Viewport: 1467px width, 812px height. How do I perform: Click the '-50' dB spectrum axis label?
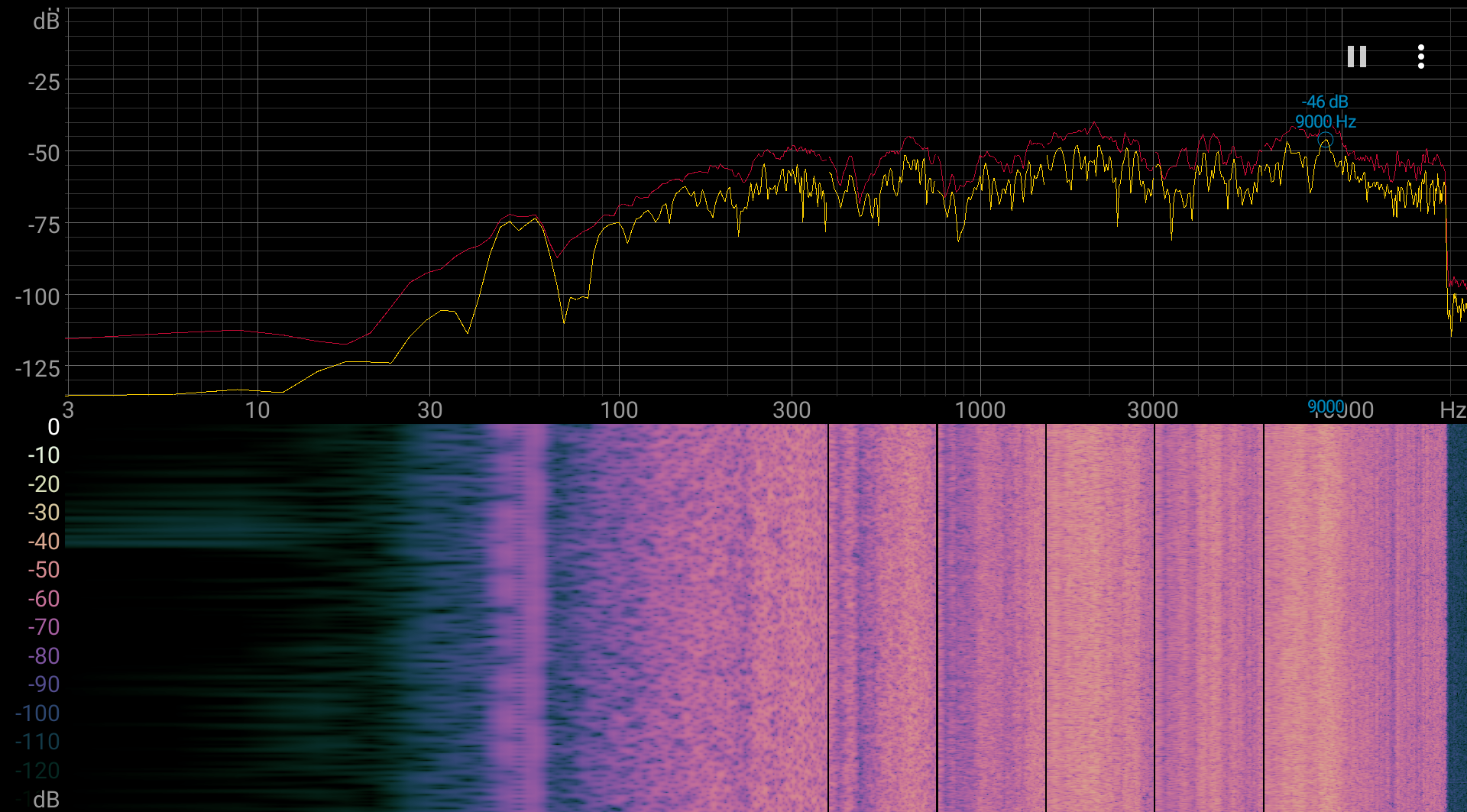(x=44, y=154)
